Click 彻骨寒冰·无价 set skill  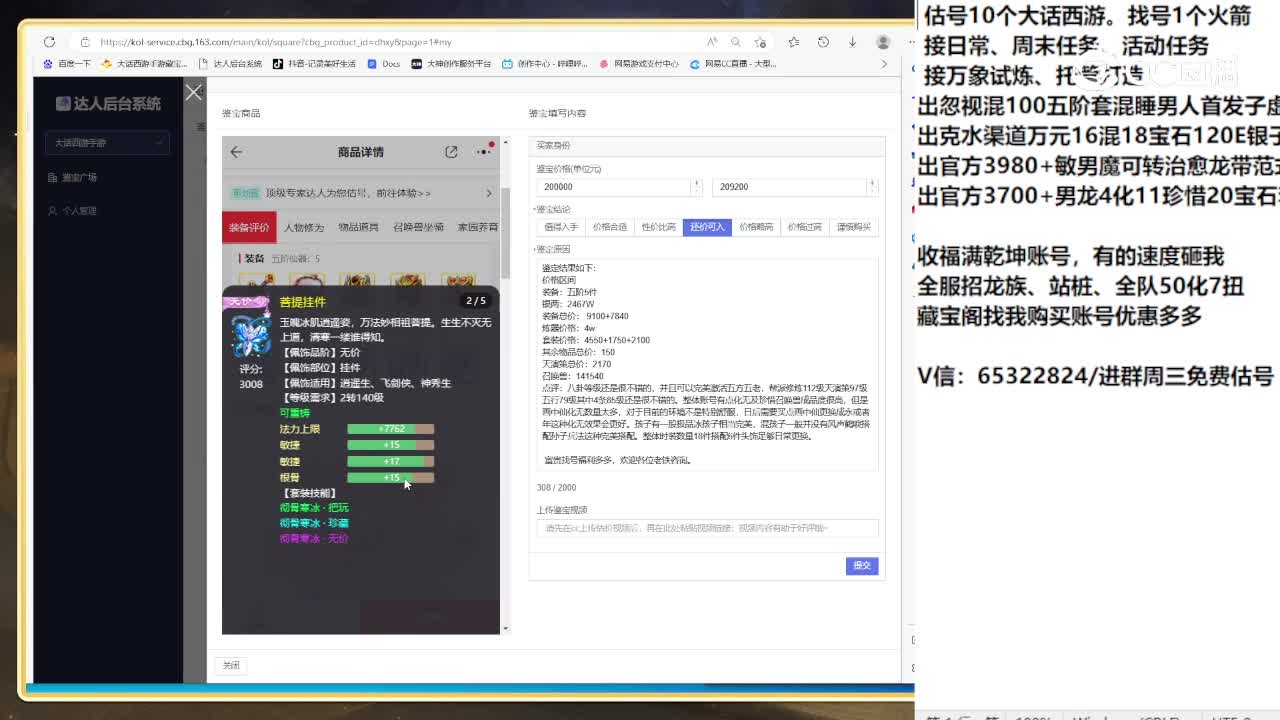point(314,538)
